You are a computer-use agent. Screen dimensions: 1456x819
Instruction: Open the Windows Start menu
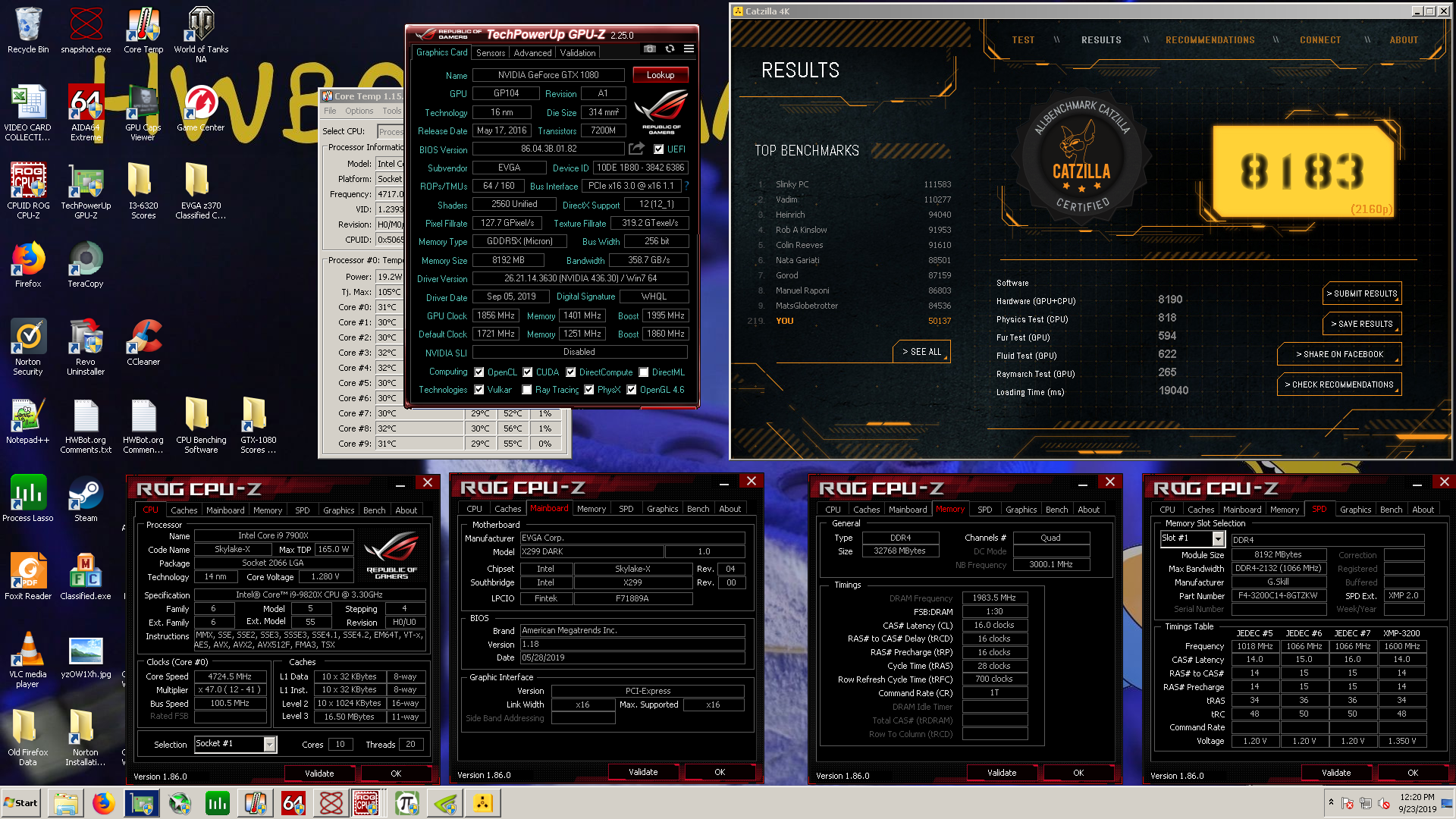(x=21, y=803)
